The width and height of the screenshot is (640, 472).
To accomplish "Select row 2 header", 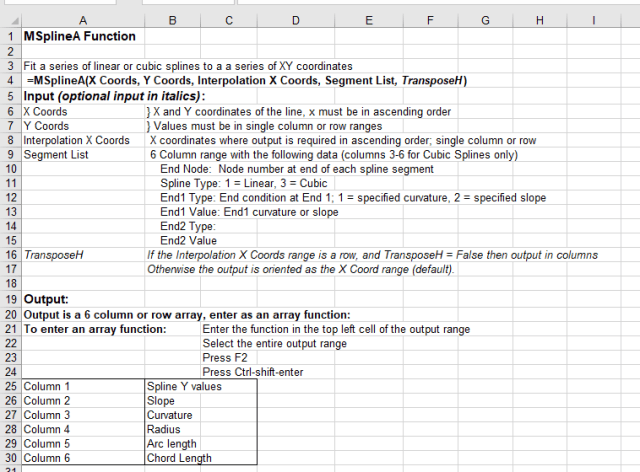I will tap(11, 51).
